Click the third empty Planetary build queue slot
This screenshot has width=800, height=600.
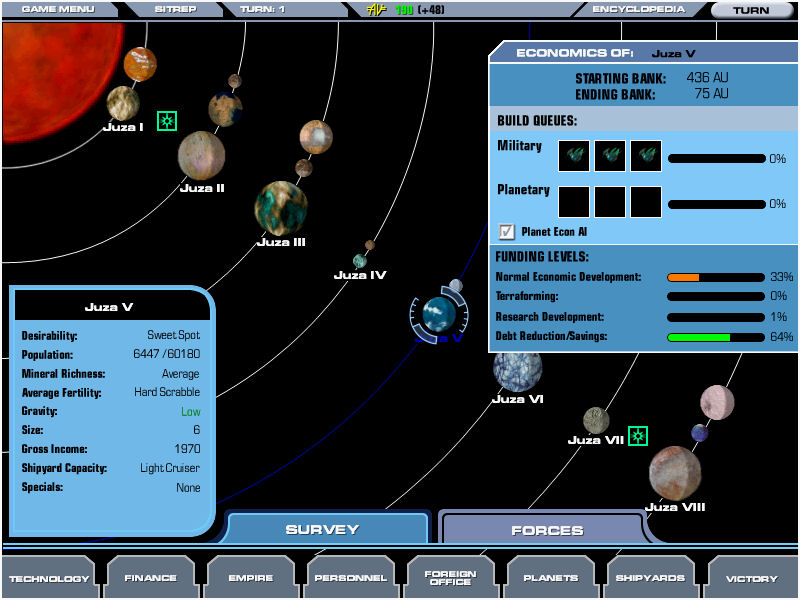pos(646,202)
